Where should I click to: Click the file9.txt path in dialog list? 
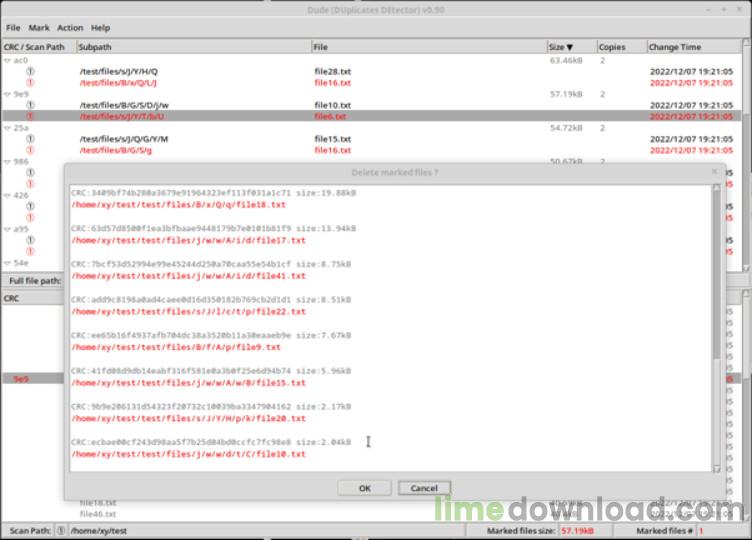[176, 347]
